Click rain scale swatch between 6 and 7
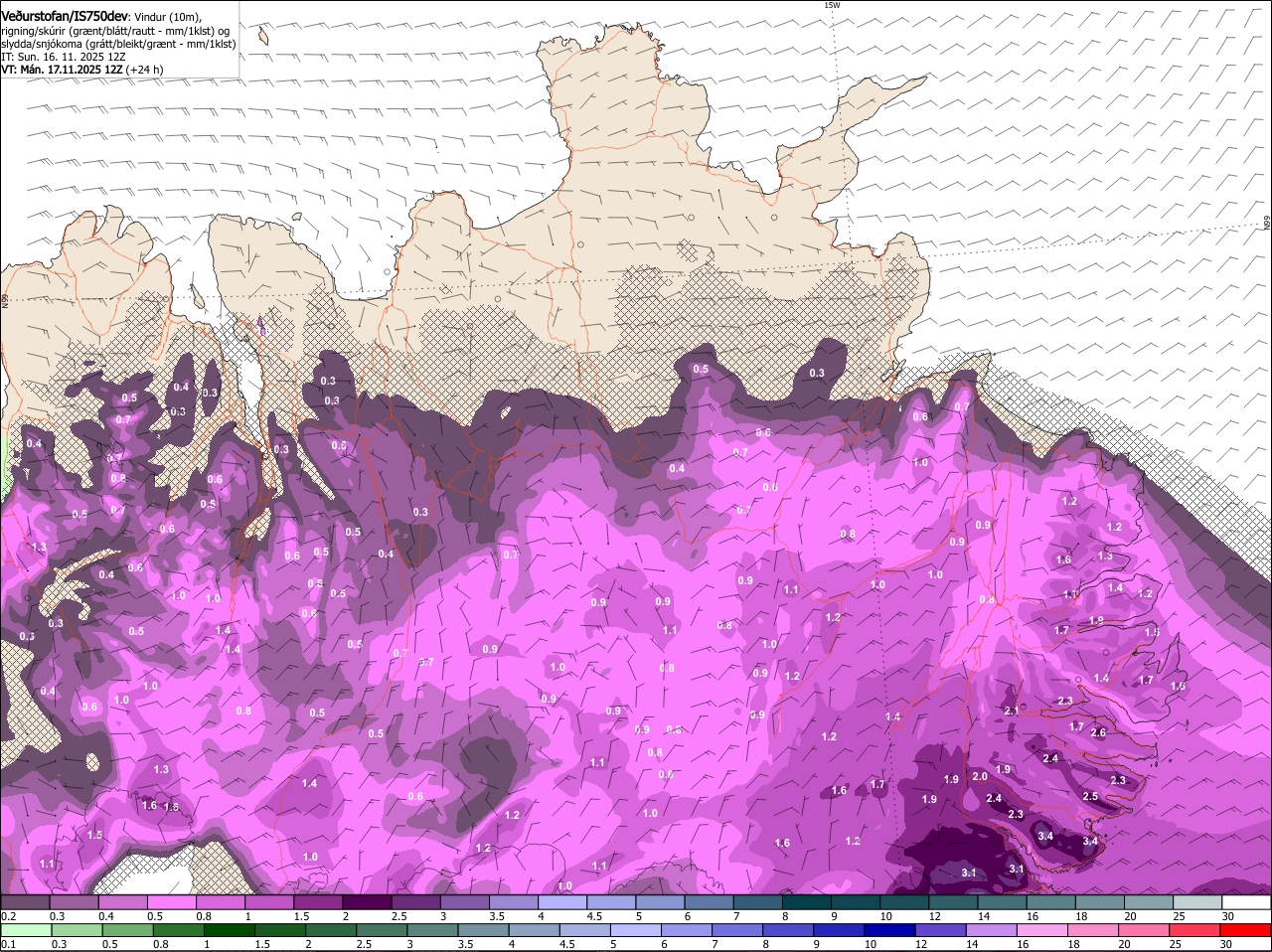The image size is (1272, 952). (689, 930)
